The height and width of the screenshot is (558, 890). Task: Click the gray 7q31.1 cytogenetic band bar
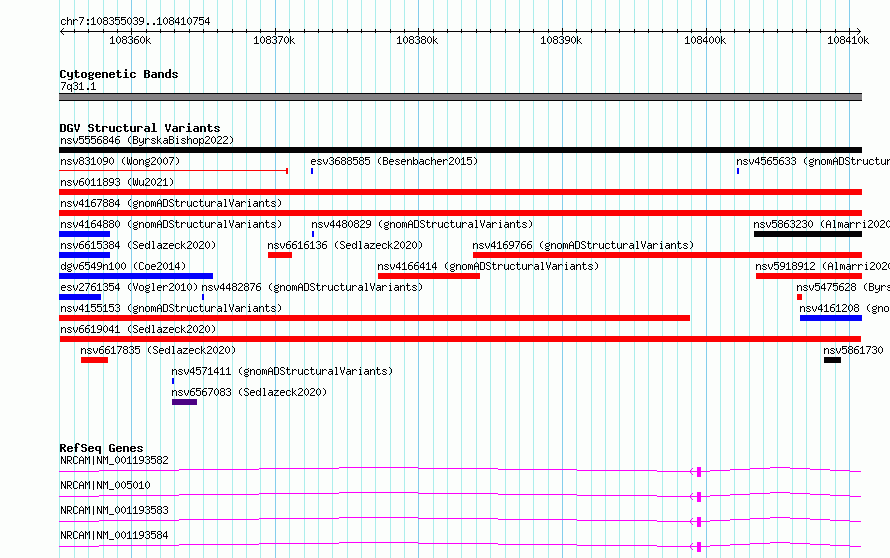[460, 97]
